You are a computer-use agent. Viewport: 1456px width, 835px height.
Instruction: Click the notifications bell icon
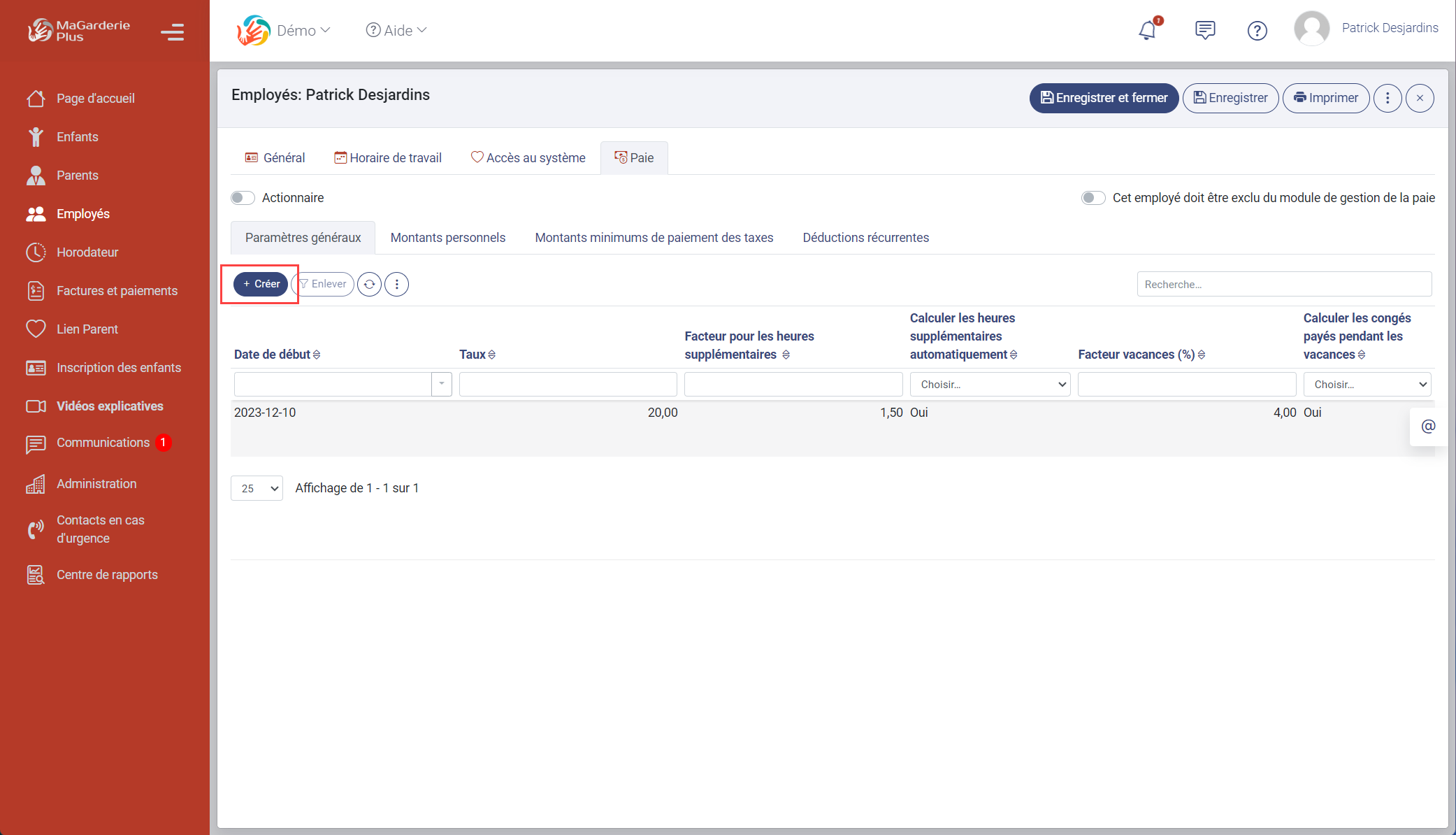coord(1147,30)
